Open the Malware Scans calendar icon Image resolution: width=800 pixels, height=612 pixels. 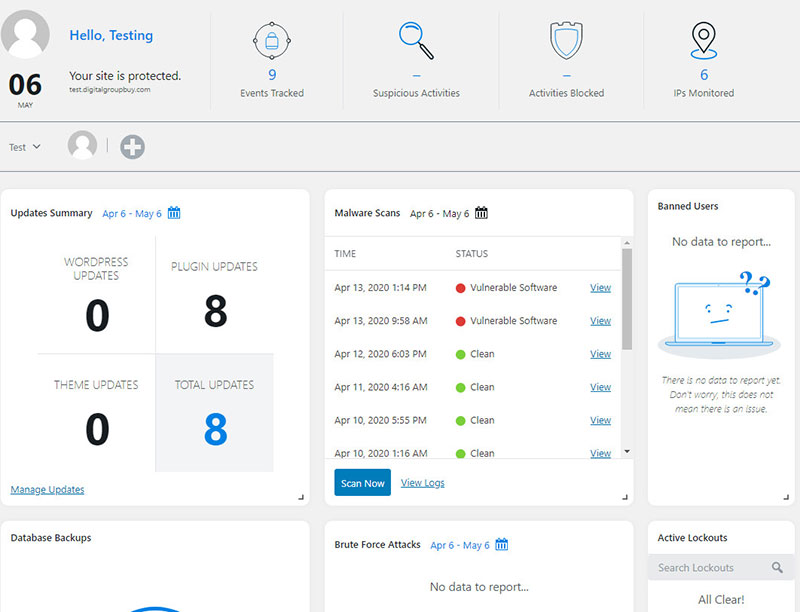(x=481, y=213)
